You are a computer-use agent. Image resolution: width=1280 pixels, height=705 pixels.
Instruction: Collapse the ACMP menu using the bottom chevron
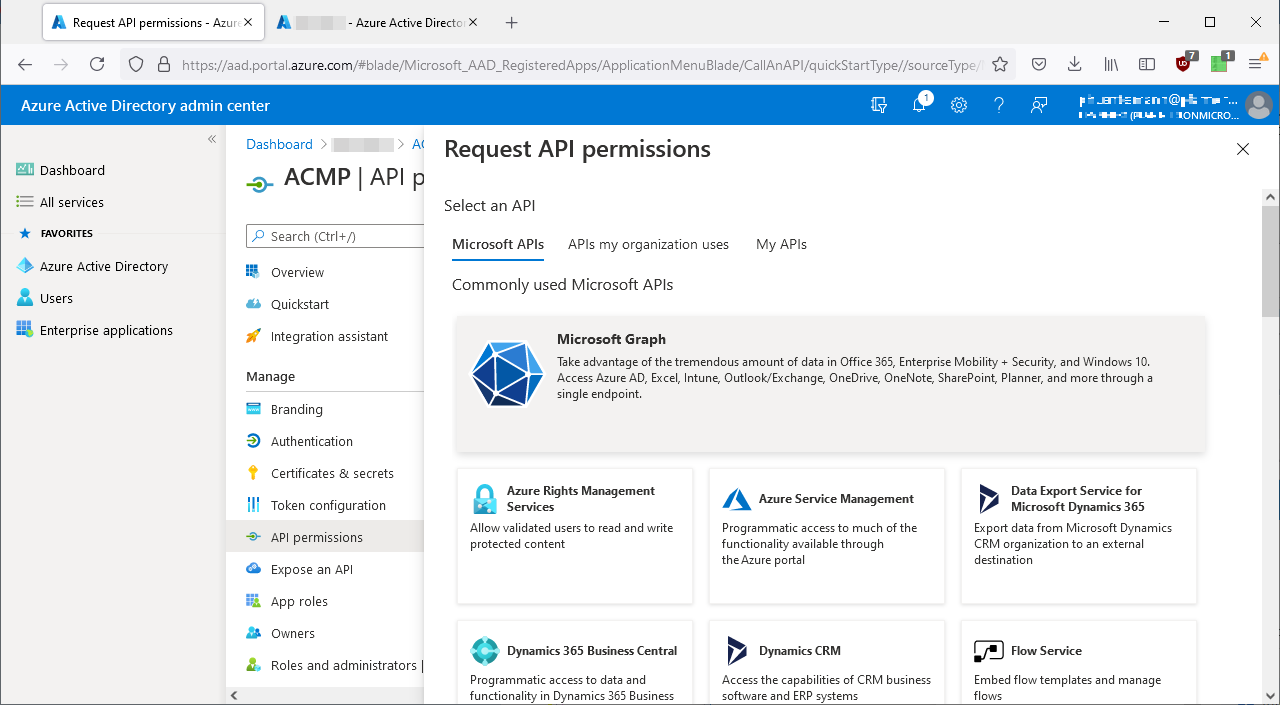coord(233,695)
